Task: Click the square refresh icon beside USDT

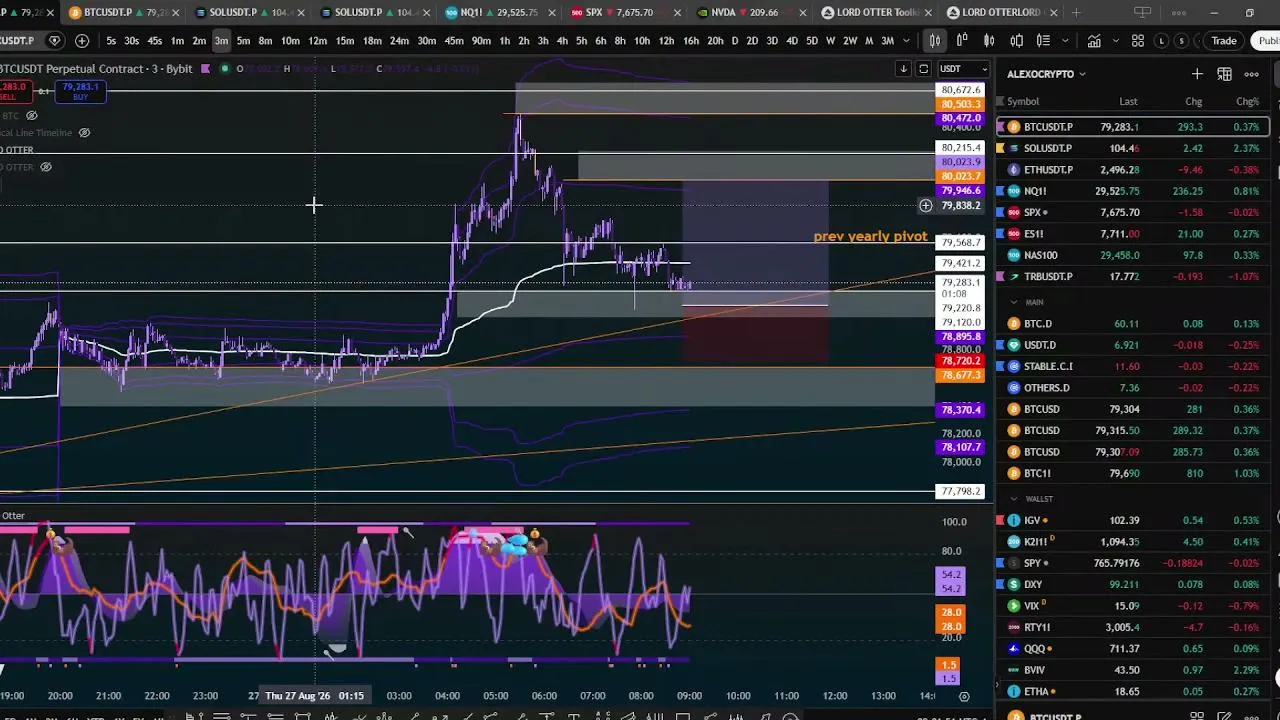Action: 923,69
